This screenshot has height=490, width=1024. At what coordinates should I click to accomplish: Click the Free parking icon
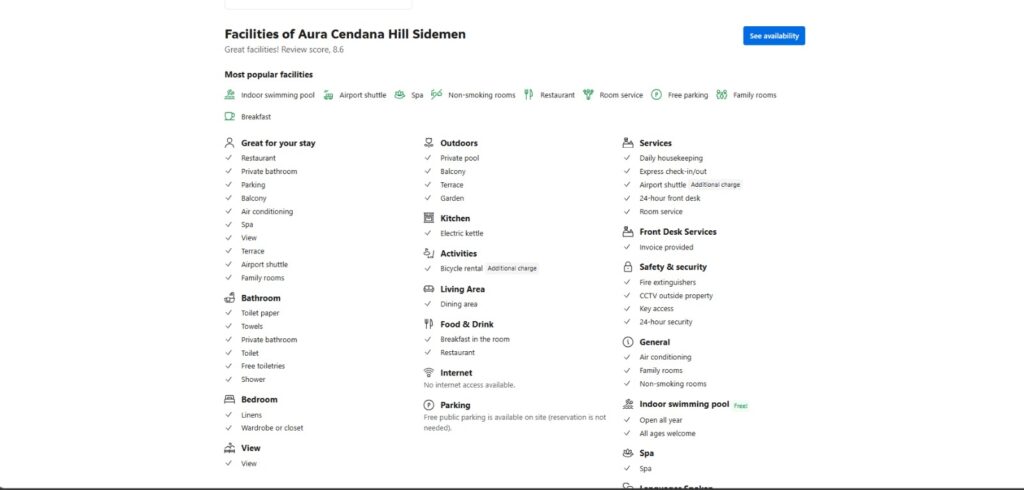click(x=656, y=95)
